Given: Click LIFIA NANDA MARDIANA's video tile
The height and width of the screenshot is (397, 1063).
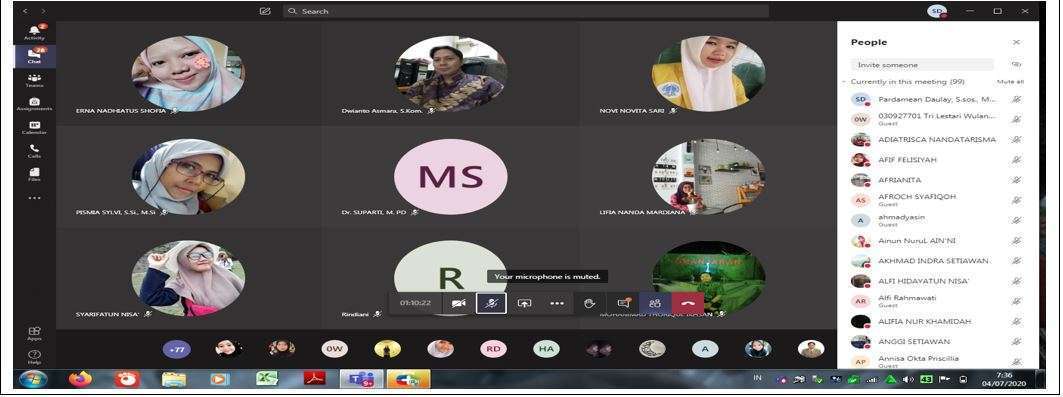Looking at the screenshot, I should pyautogui.click(x=708, y=176).
